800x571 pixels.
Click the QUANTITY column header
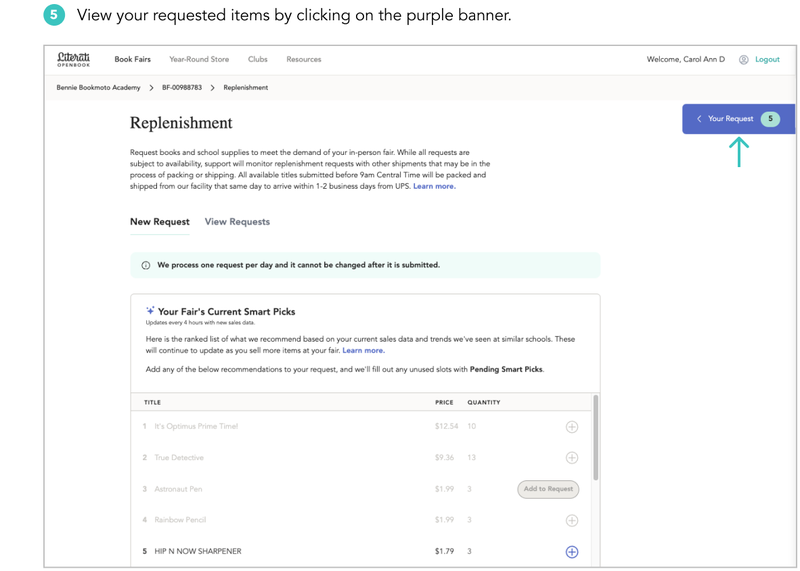(x=484, y=403)
